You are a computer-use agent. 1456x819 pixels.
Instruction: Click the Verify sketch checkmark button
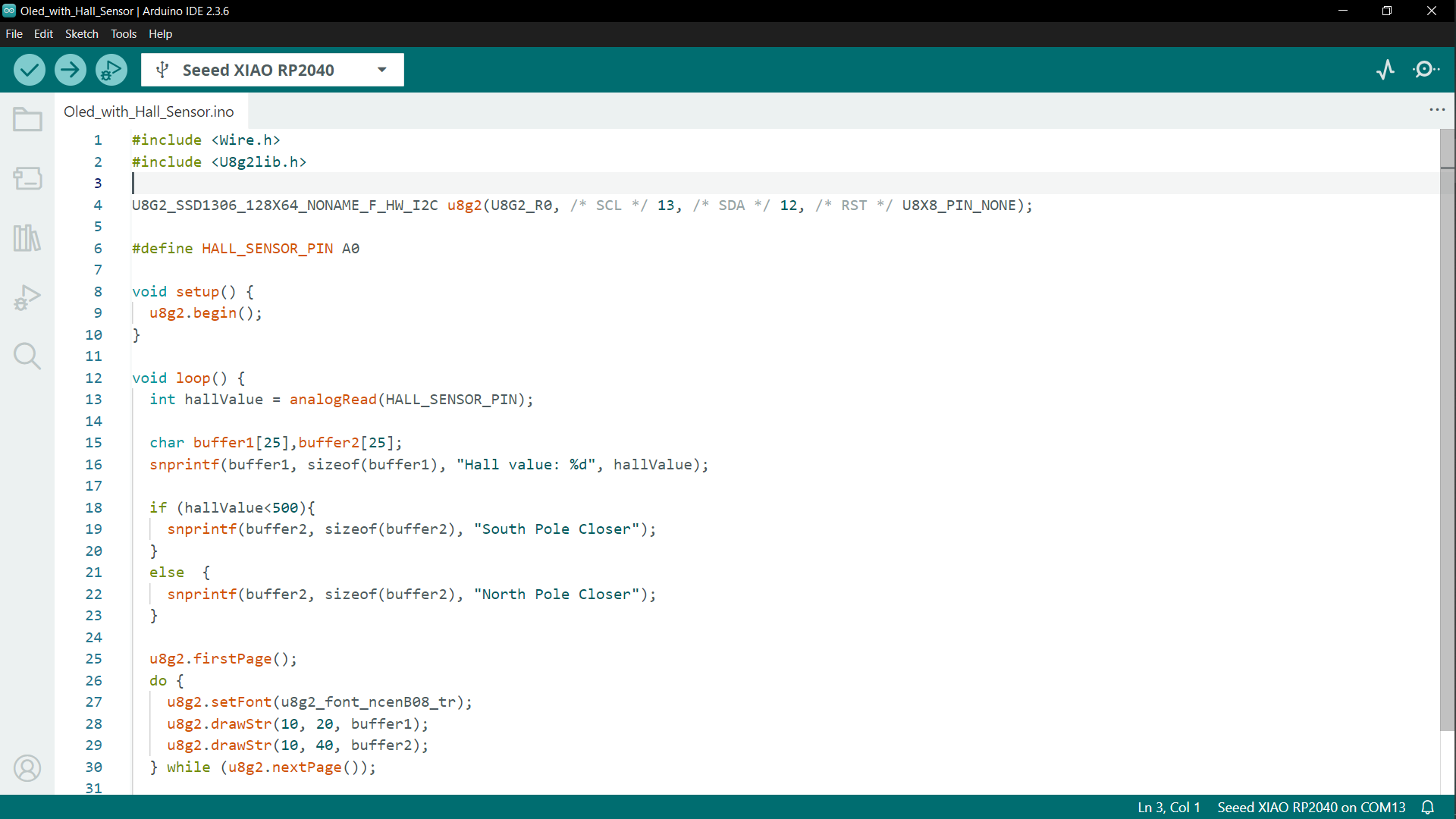[30, 70]
